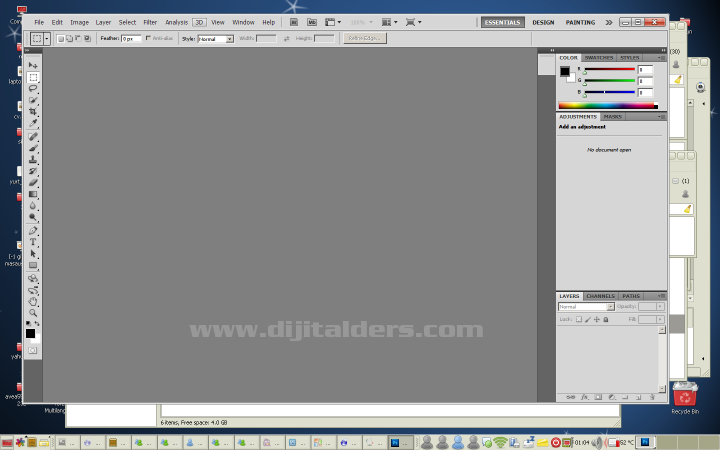Choose Subtract from selection mode

[x=78, y=39]
